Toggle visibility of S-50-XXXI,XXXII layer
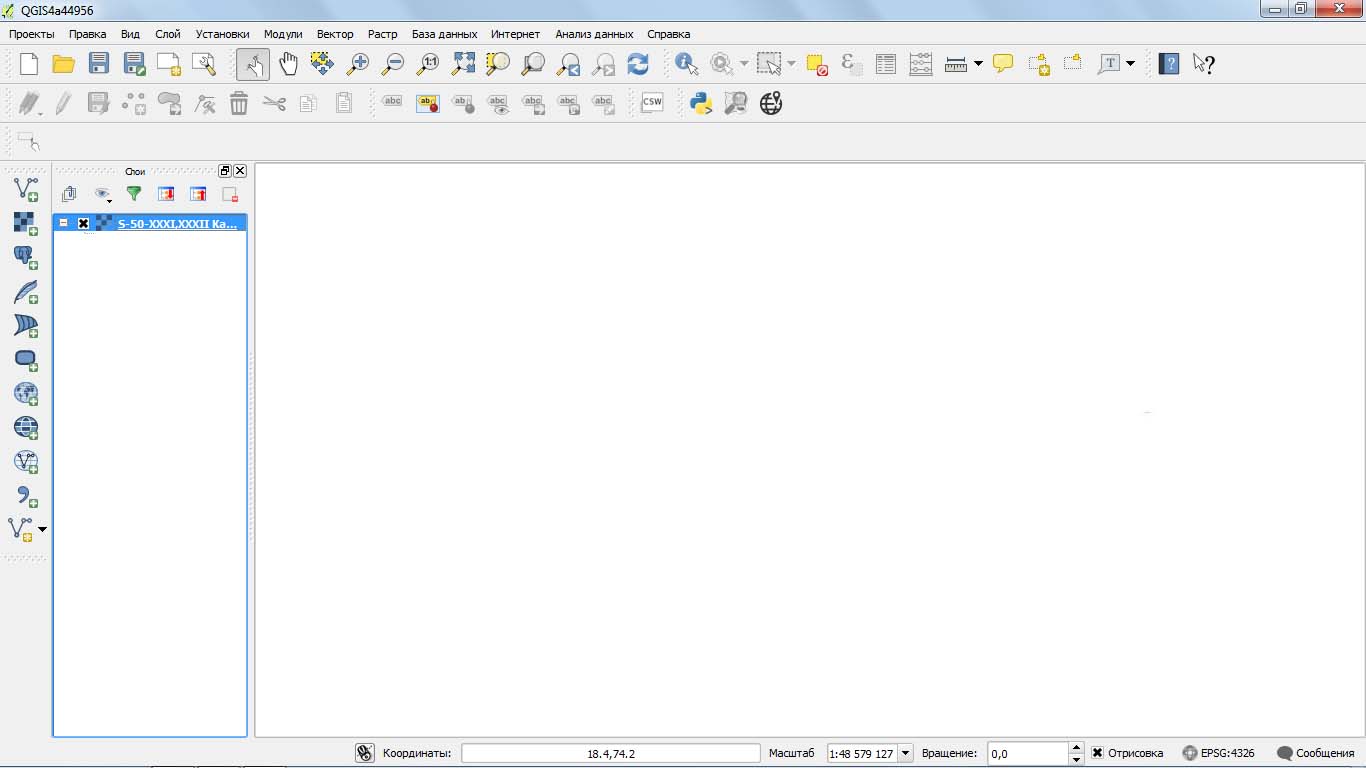Image resolution: width=1366 pixels, height=768 pixels. [84, 224]
